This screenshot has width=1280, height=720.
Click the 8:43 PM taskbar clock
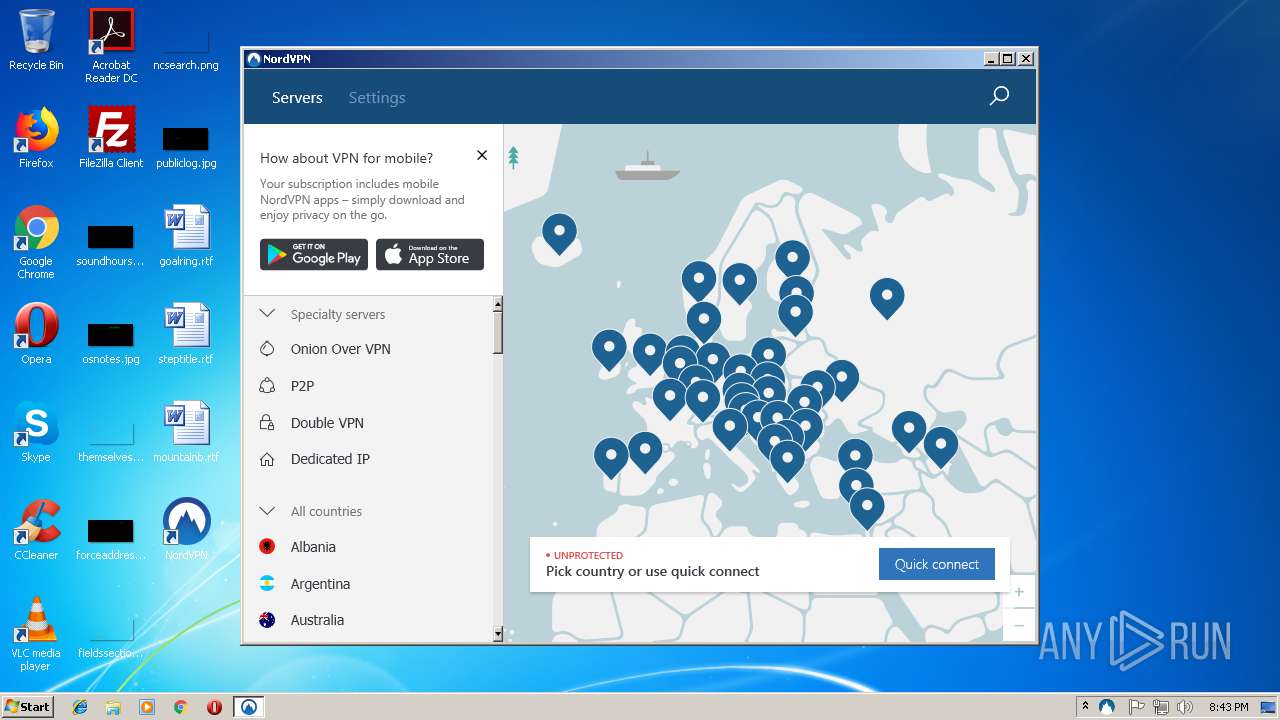pyautogui.click(x=1228, y=707)
